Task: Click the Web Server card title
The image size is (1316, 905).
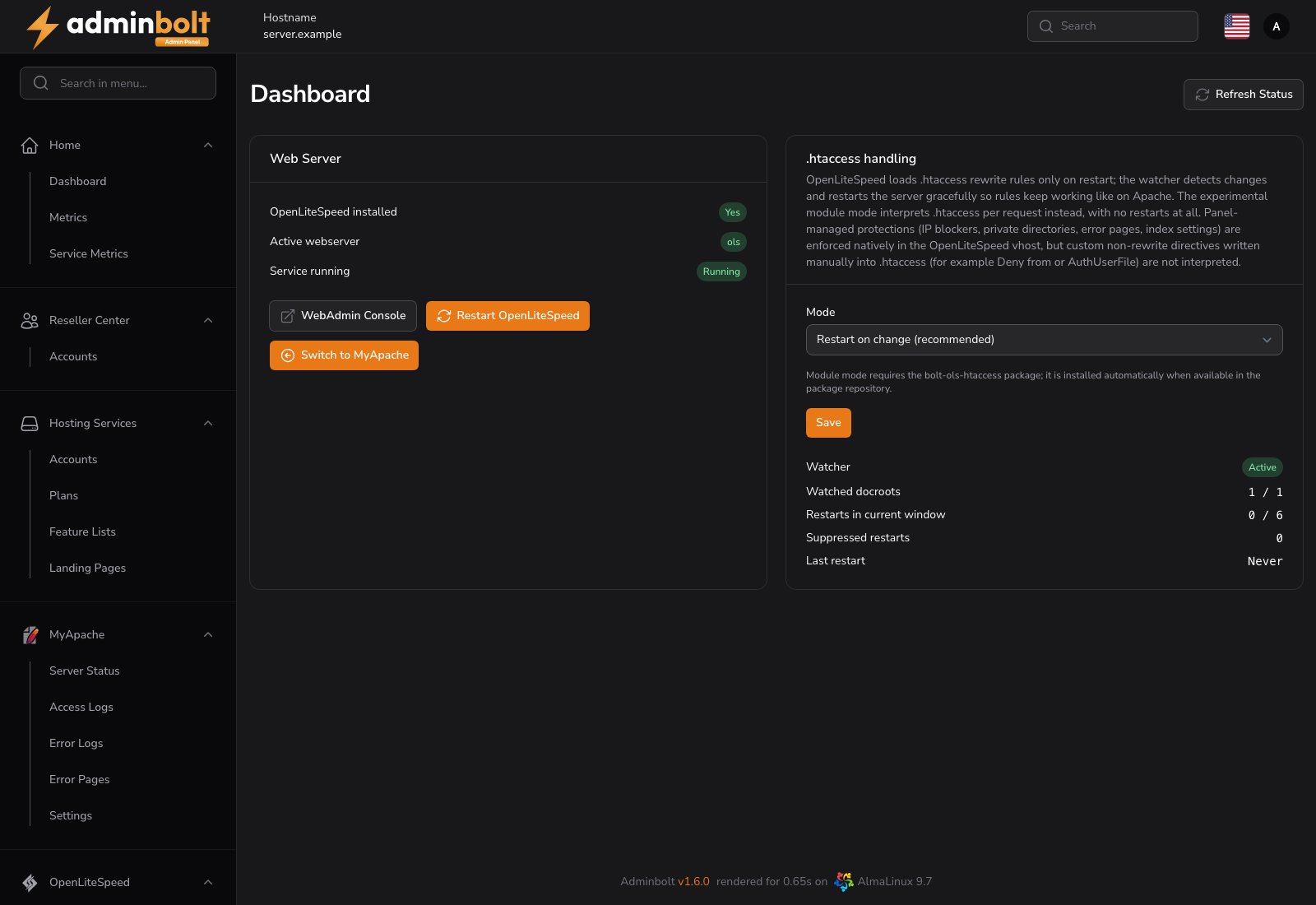Action: tap(305, 159)
